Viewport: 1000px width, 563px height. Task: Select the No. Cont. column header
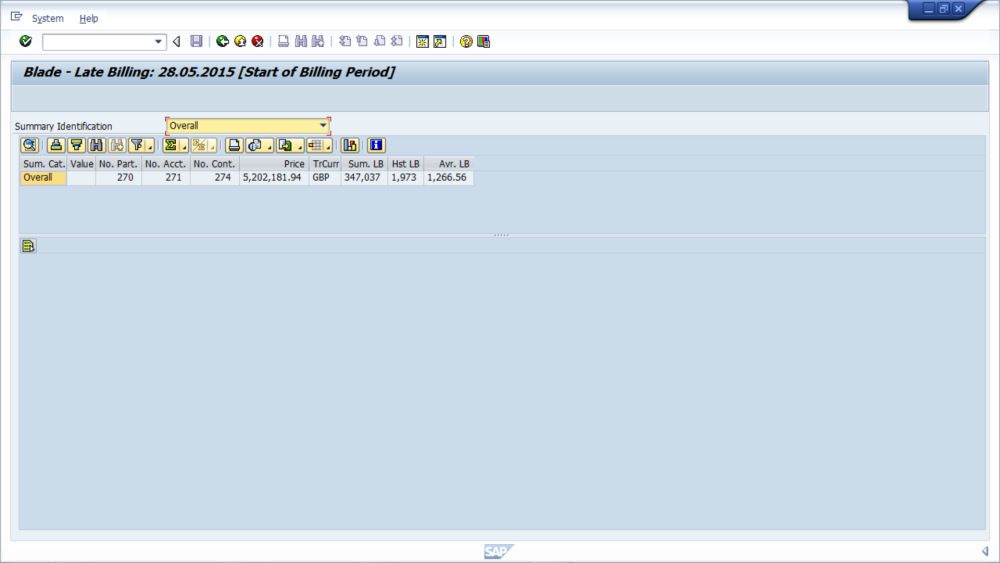pos(215,164)
